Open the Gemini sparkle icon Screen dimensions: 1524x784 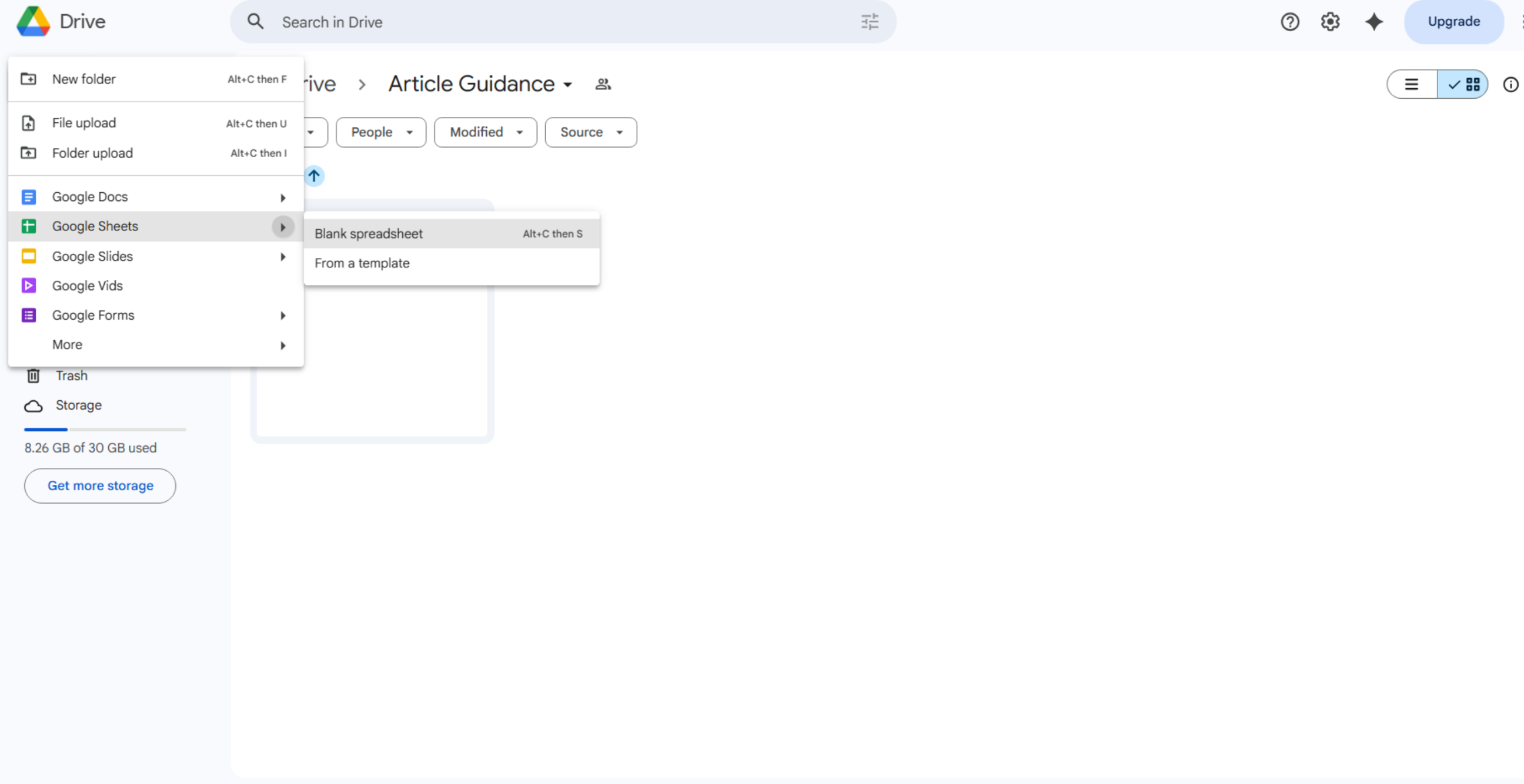1373,22
